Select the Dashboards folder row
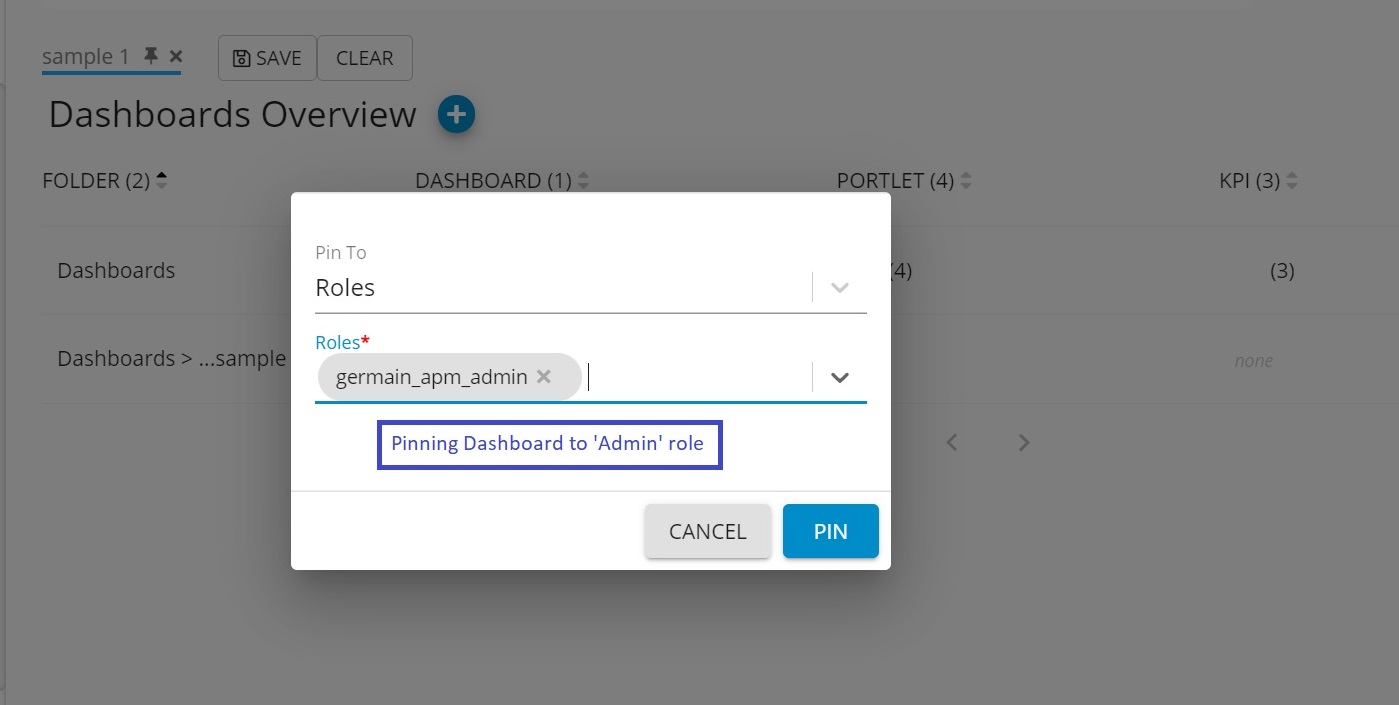This screenshot has height=705, width=1399. (x=116, y=271)
